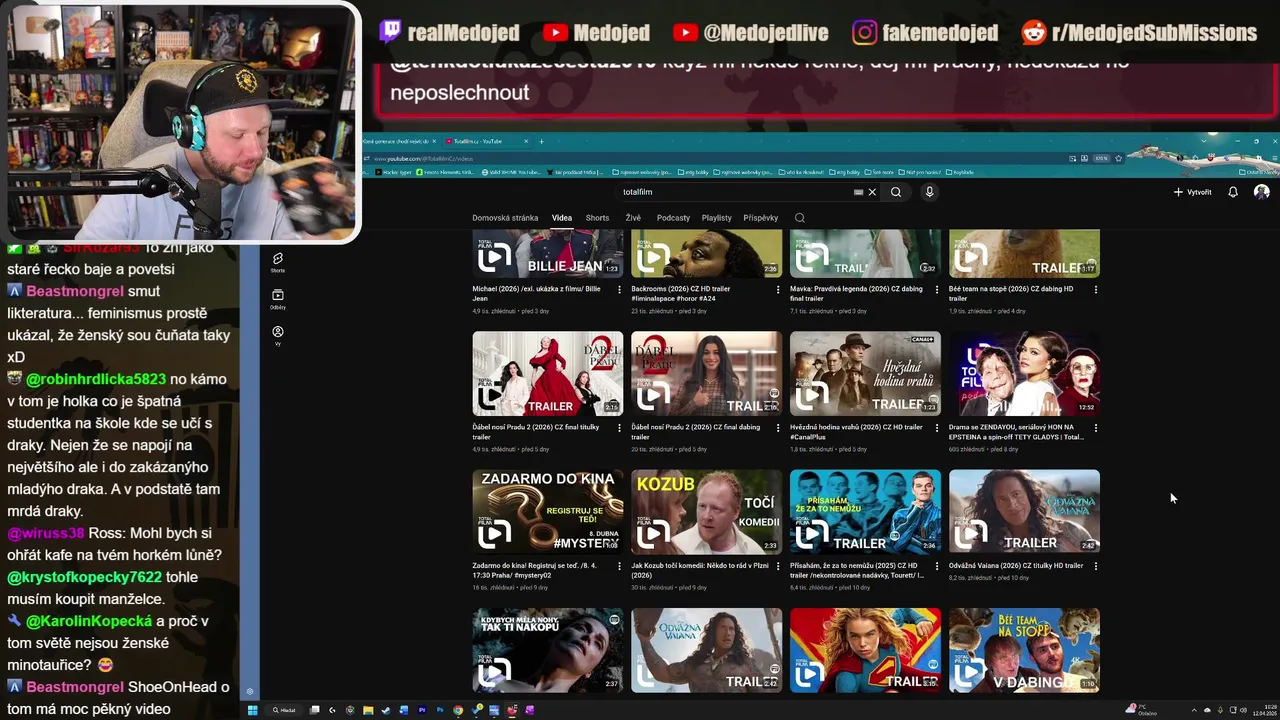Play Béé team na stopě dabing trailer thumbnail
The height and width of the screenshot is (720, 1280).
click(x=1025, y=253)
